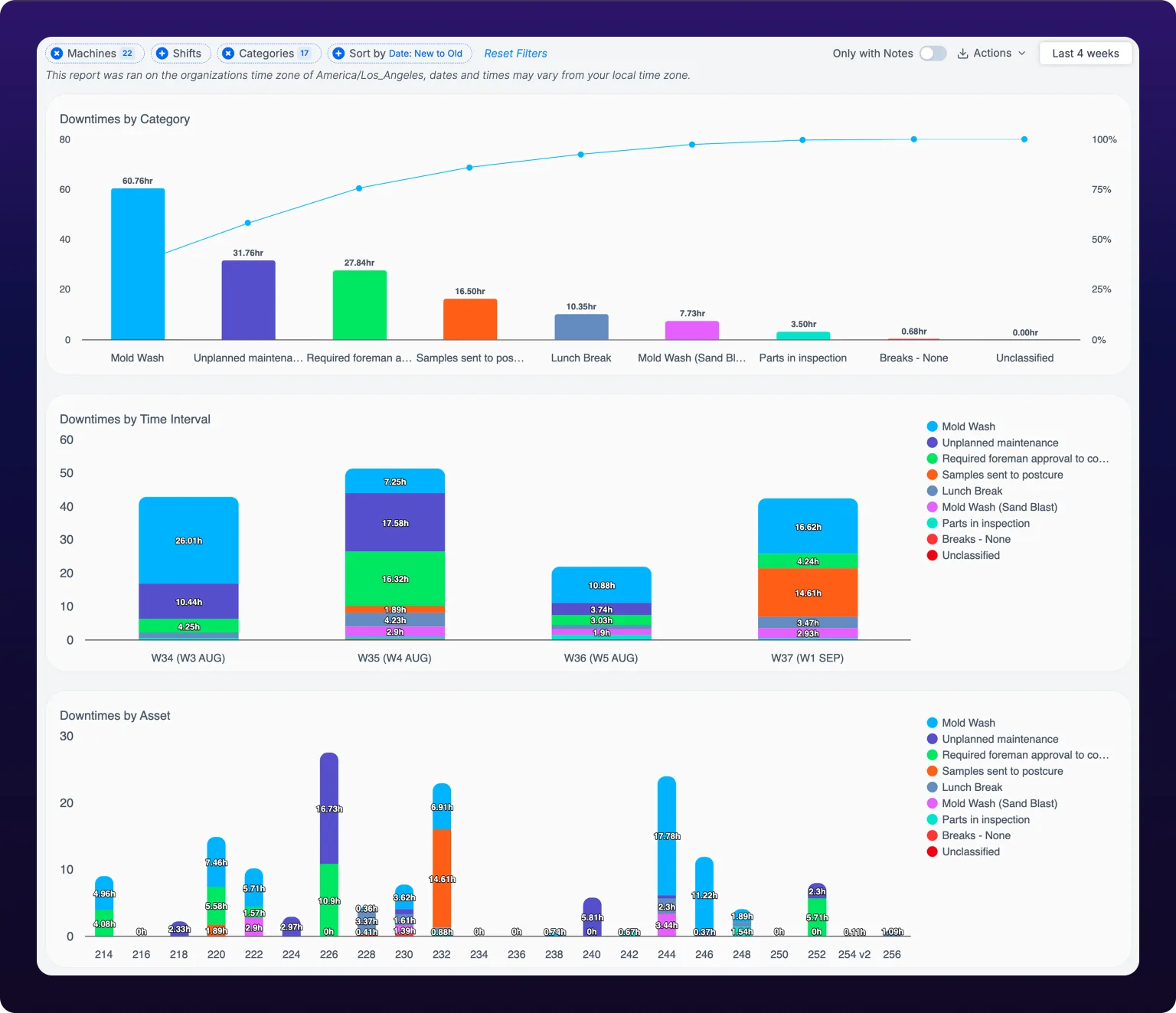Click the 14.61h orange segment in W37 bar
This screenshot has height=1013, width=1176.
pyautogui.click(x=808, y=593)
